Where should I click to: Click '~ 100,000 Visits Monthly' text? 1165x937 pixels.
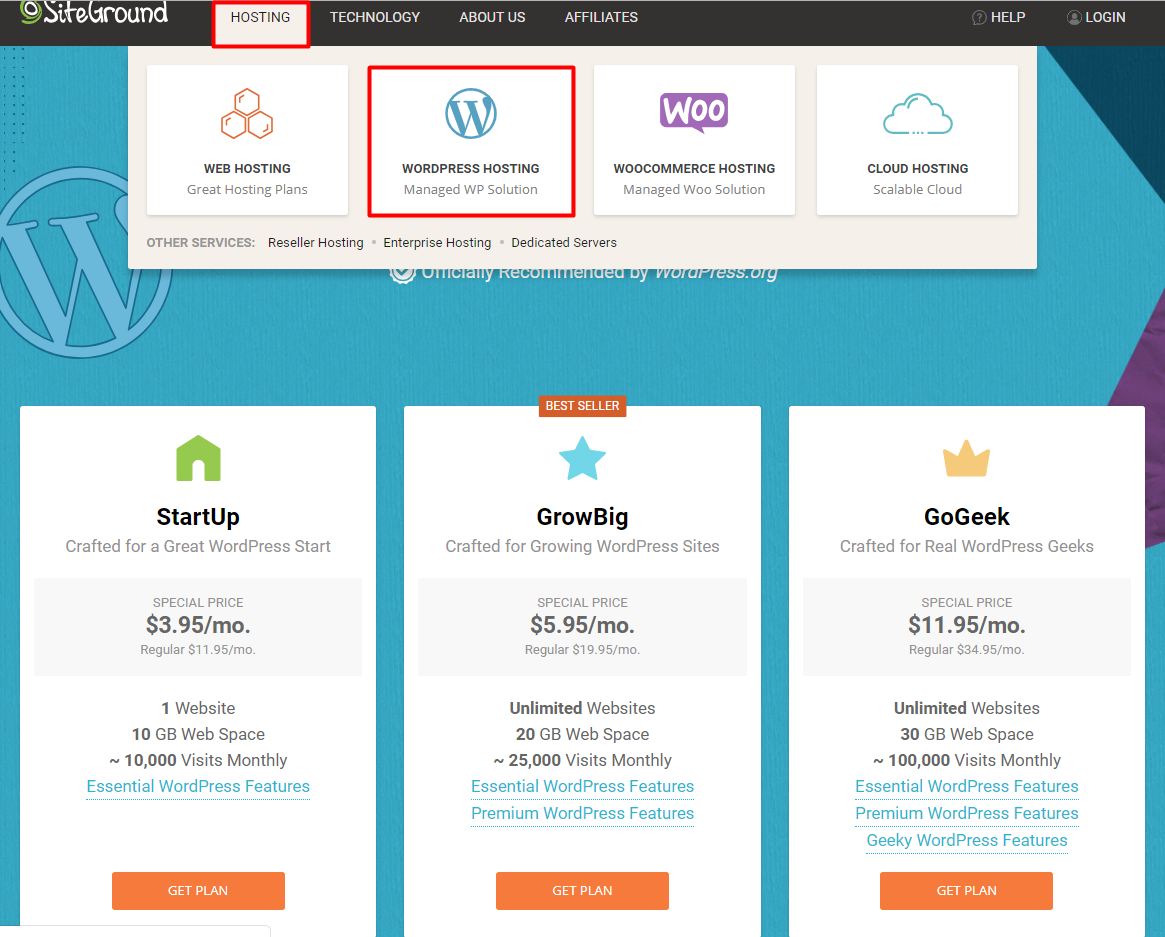click(967, 760)
